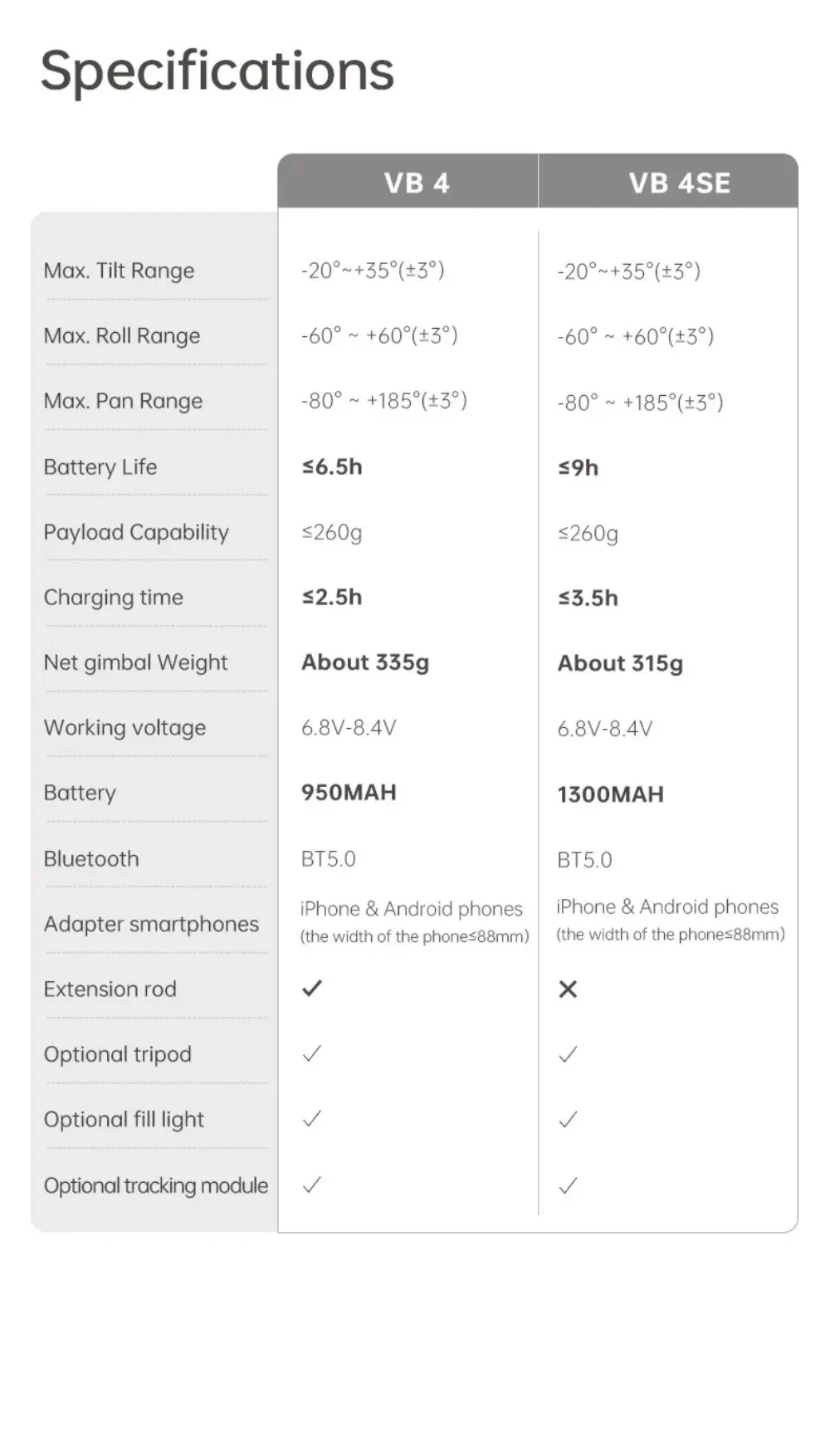The height and width of the screenshot is (1456, 830).
Task: Click the VB 4SE ≤9h battery life
Action: pos(579,468)
